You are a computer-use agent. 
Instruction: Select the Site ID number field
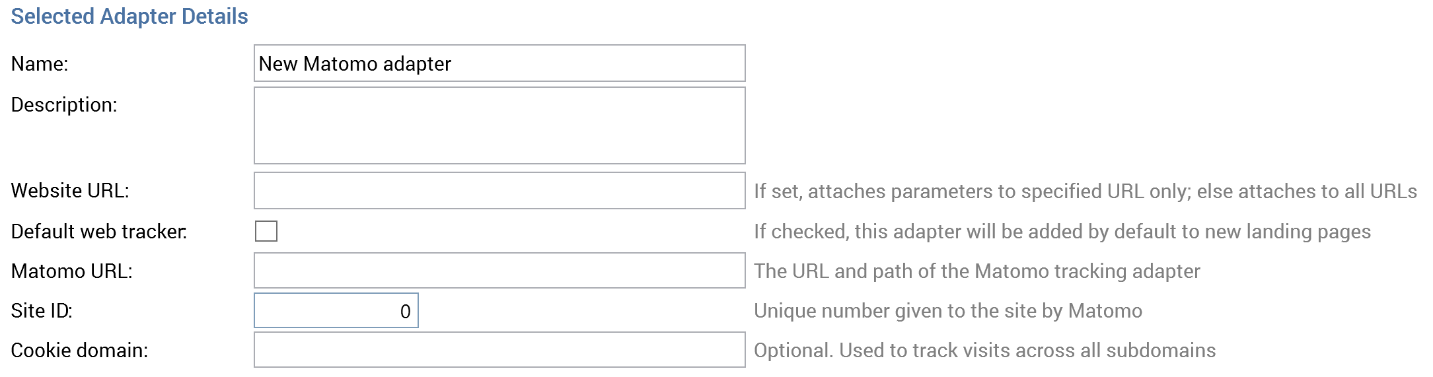(336, 310)
